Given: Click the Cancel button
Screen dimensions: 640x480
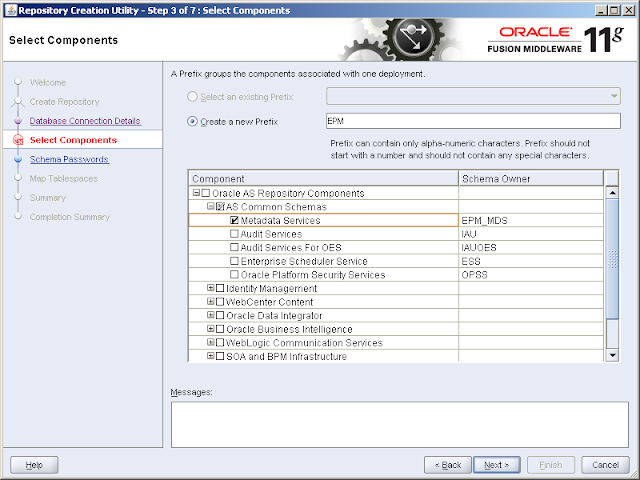Looking at the screenshot, I should click(605, 465).
